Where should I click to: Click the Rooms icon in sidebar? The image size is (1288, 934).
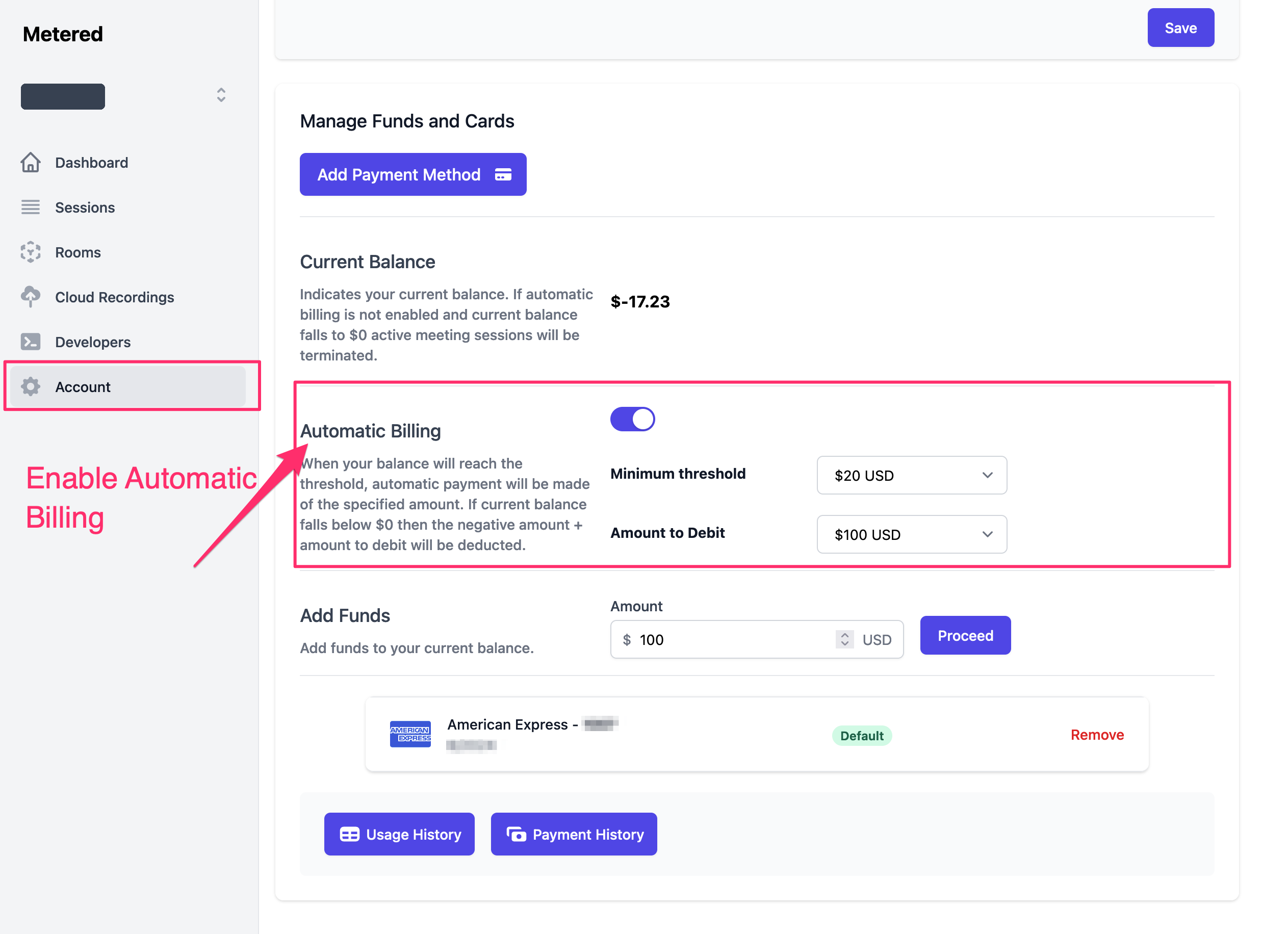pos(31,252)
